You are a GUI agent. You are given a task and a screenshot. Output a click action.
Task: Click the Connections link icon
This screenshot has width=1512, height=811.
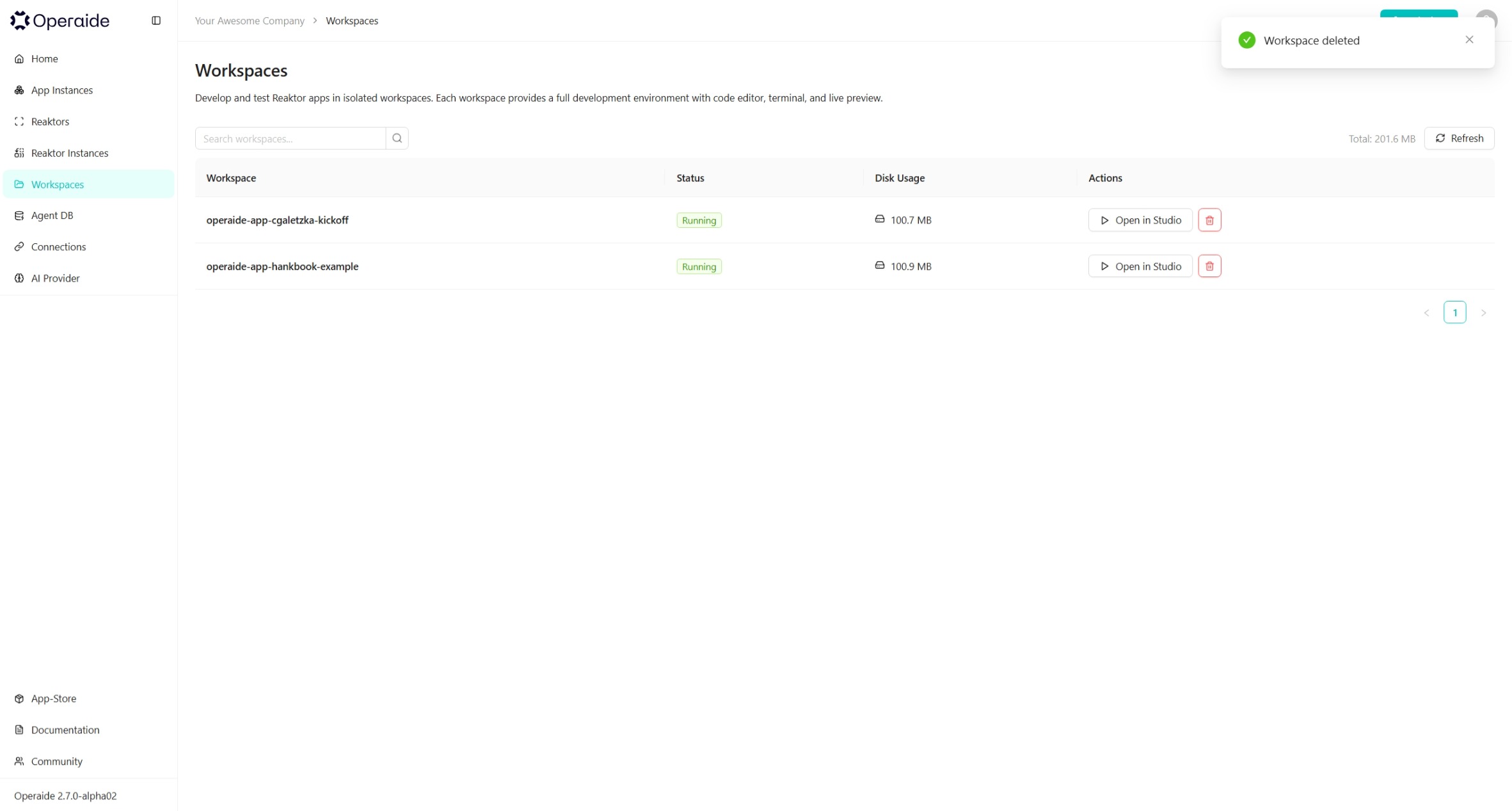click(x=19, y=247)
